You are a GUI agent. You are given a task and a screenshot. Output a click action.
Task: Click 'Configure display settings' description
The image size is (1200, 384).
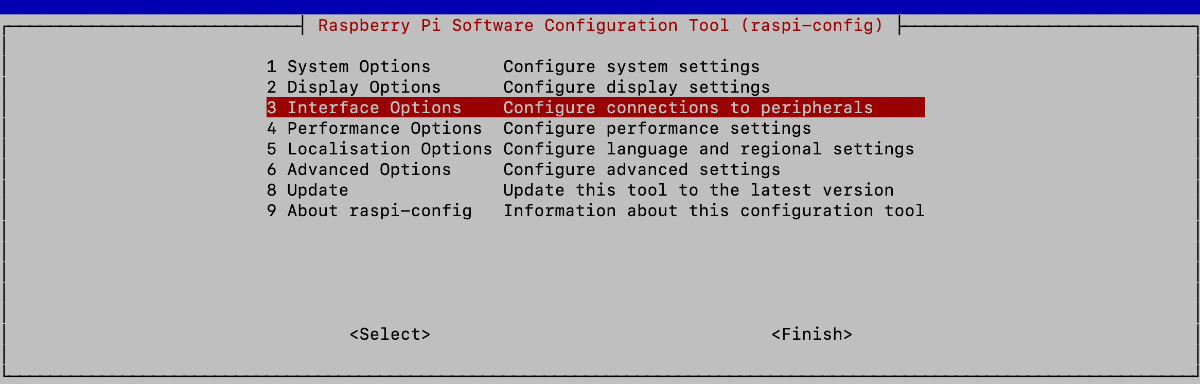(636, 87)
